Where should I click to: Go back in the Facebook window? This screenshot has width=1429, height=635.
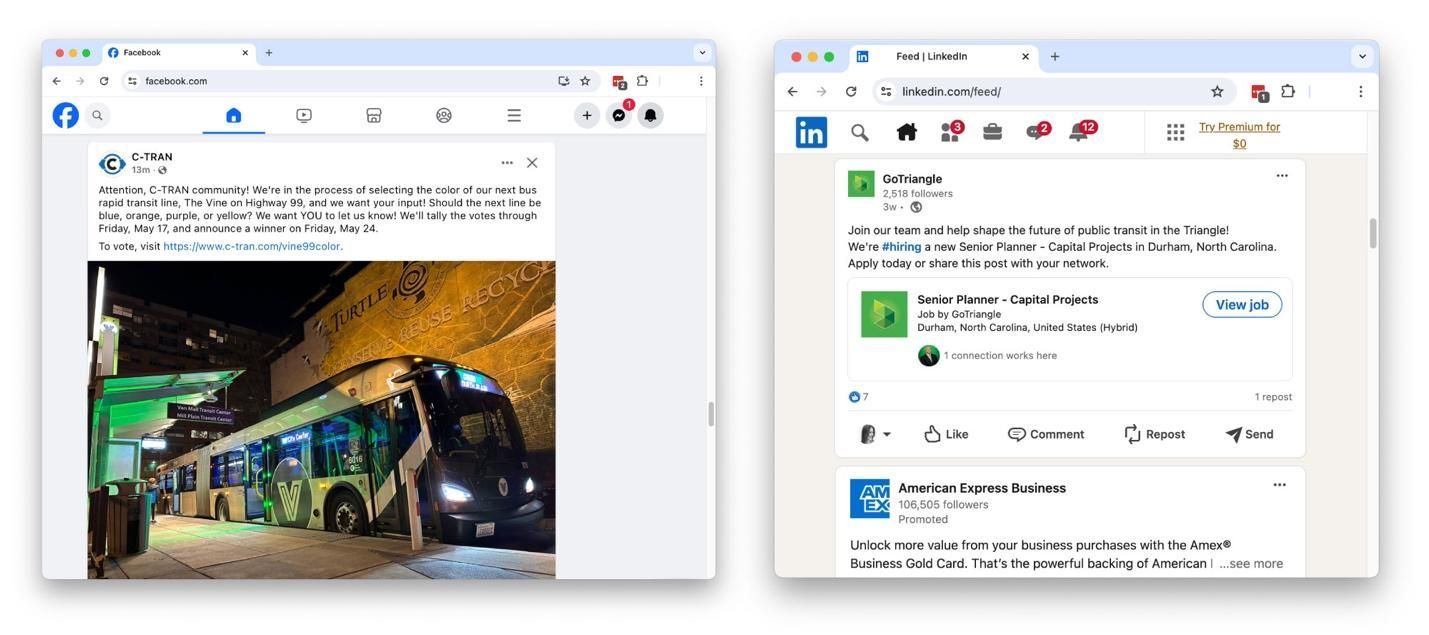point(57,81)
